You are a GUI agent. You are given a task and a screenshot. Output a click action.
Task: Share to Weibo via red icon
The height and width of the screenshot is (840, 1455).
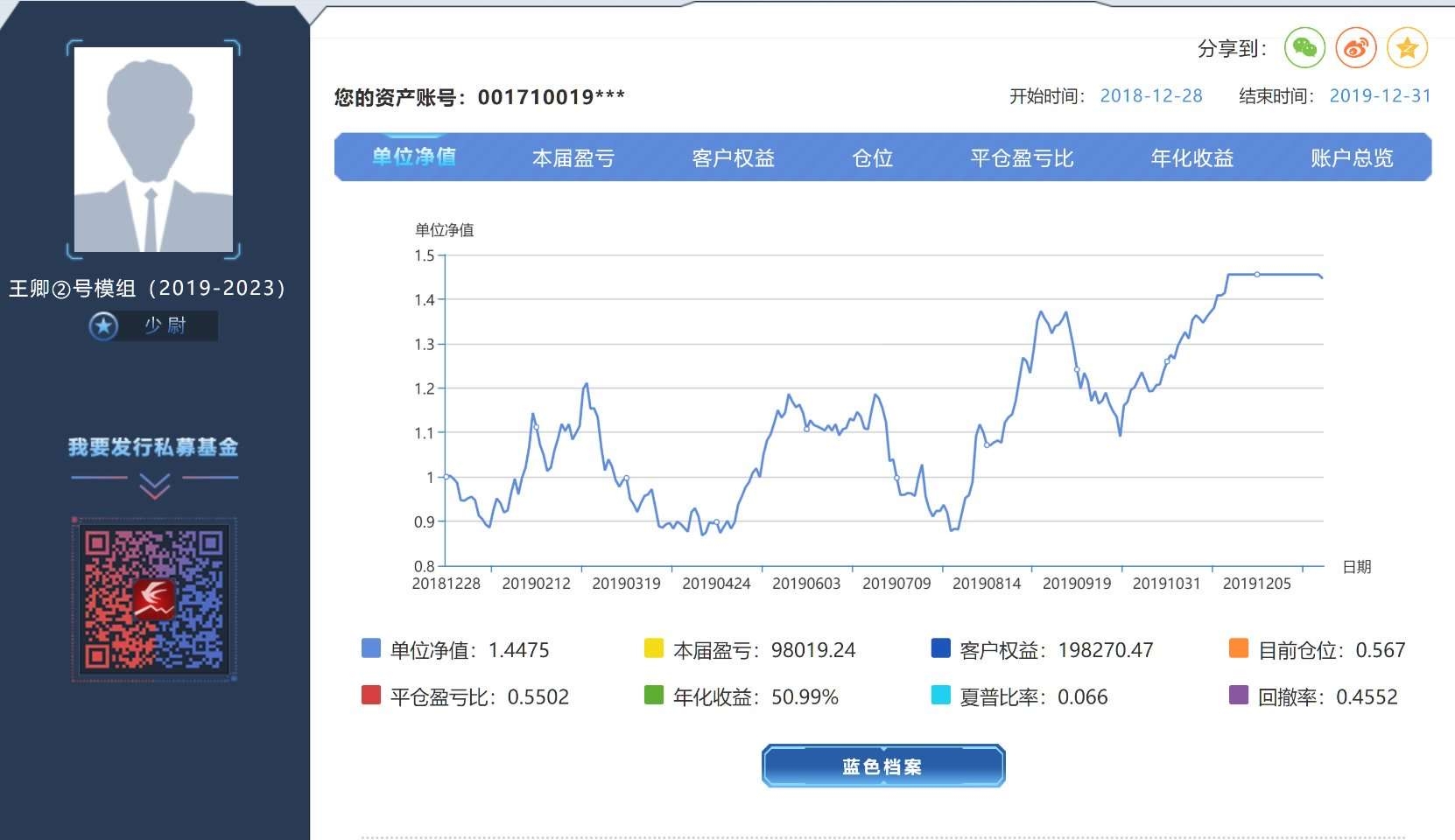tap(1356, 47)
